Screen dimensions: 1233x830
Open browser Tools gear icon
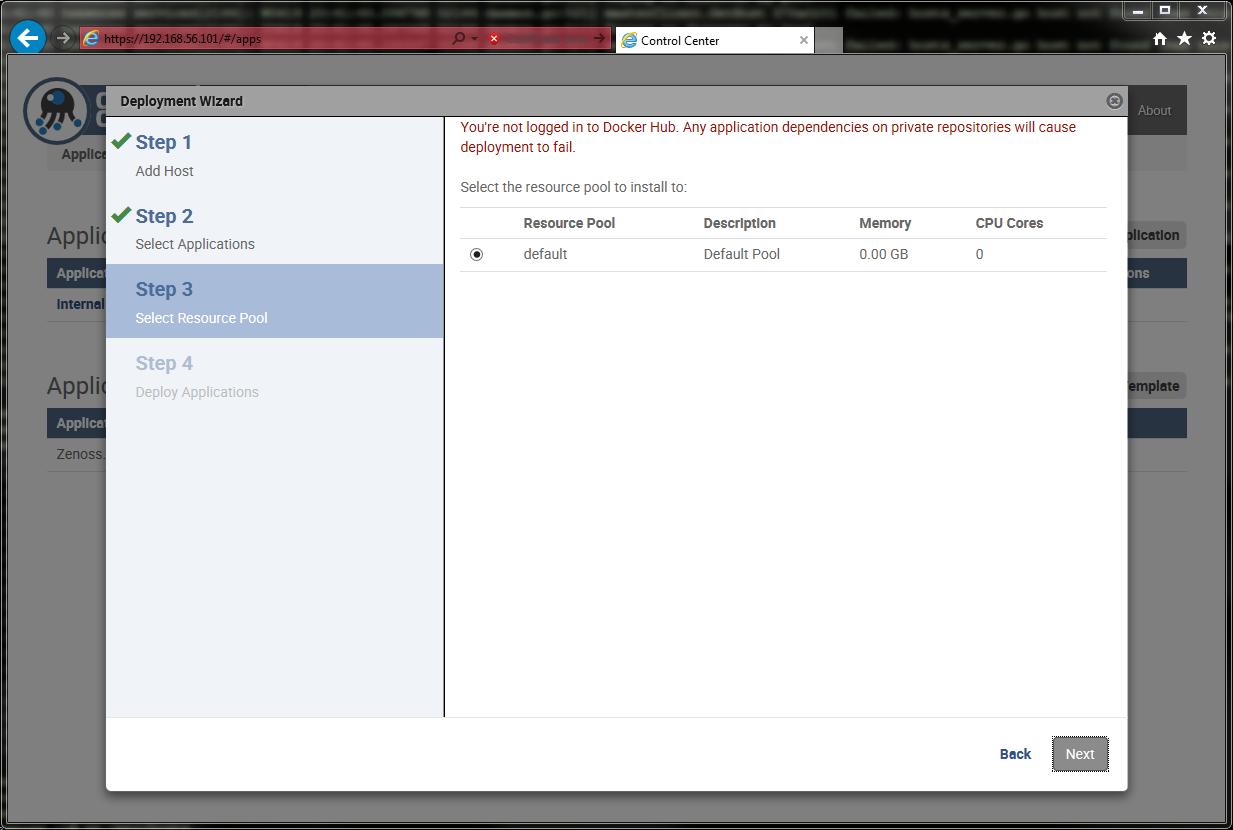[1209, 38]
